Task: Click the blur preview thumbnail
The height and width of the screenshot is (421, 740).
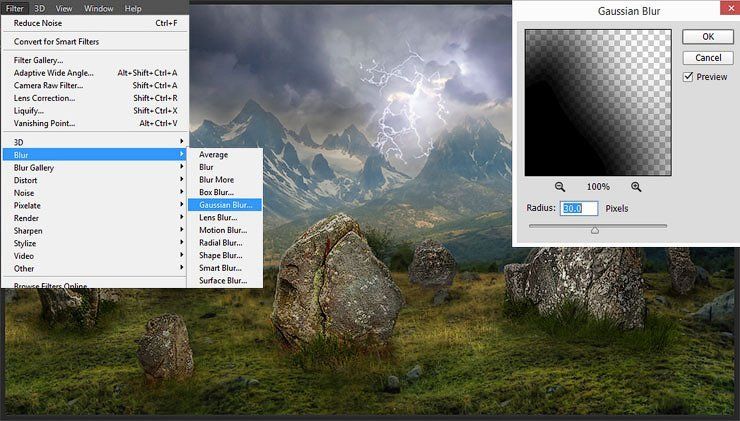Action: [x=598, y=102]
